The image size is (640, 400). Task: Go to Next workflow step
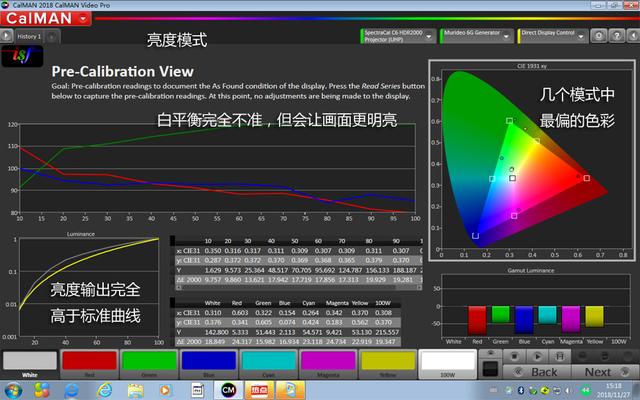click(x=605, y=372)
